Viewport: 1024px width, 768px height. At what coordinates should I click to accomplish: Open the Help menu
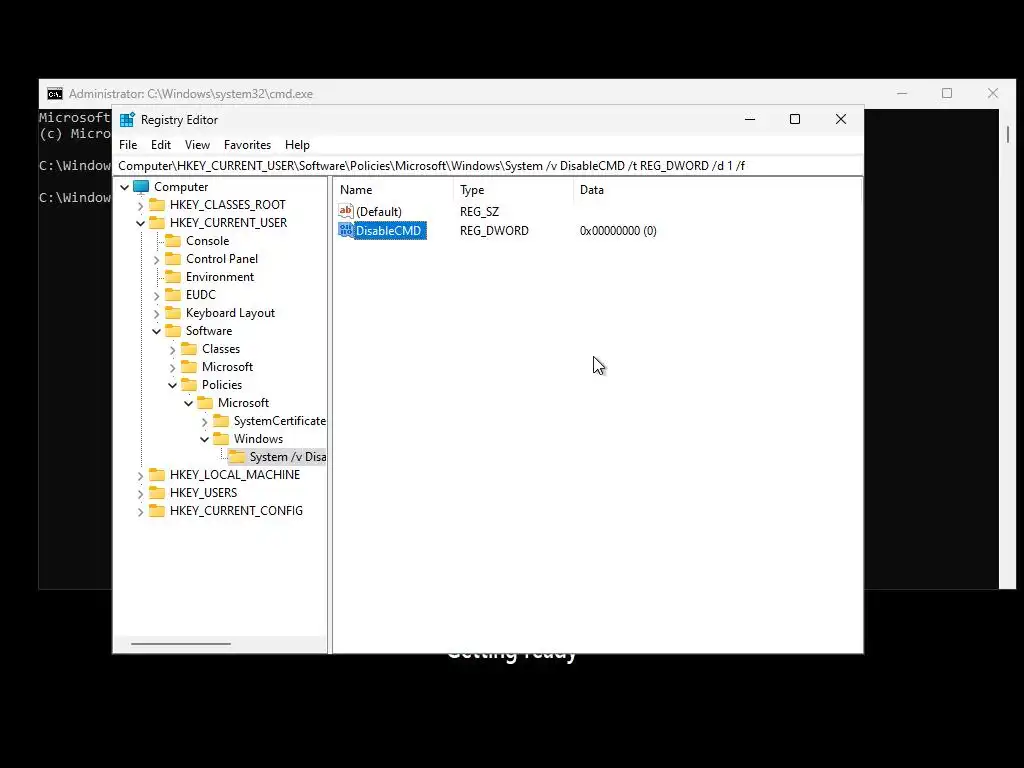click(x=297, y=145)
